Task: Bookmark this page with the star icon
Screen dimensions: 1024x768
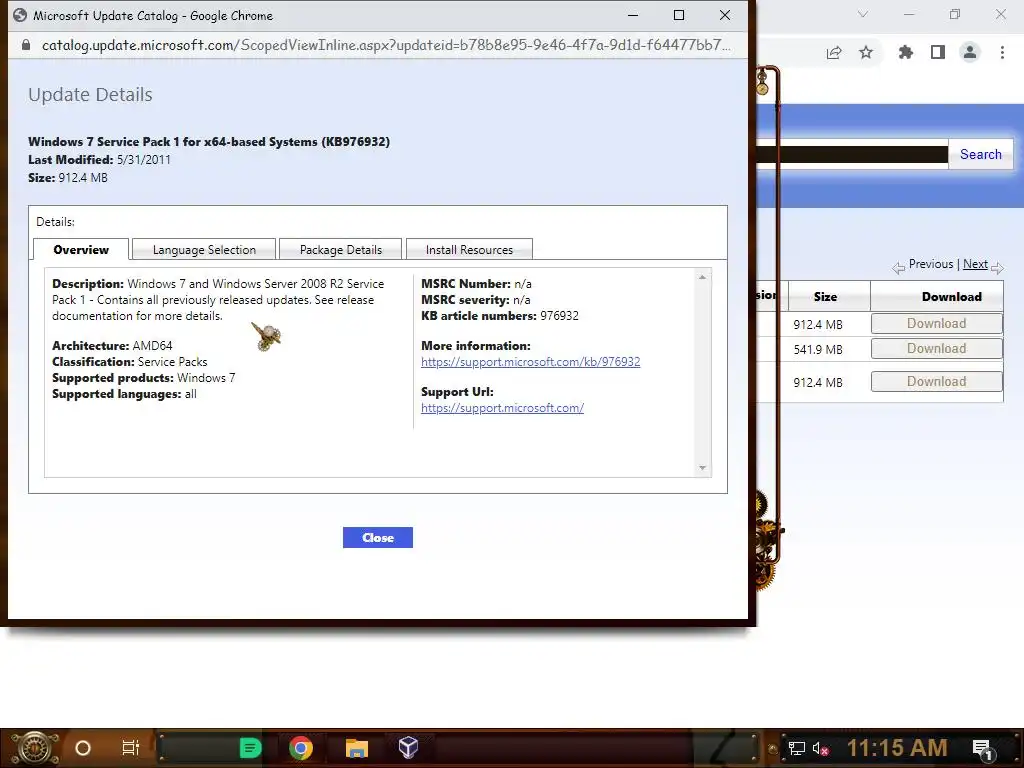Action: 866,52
